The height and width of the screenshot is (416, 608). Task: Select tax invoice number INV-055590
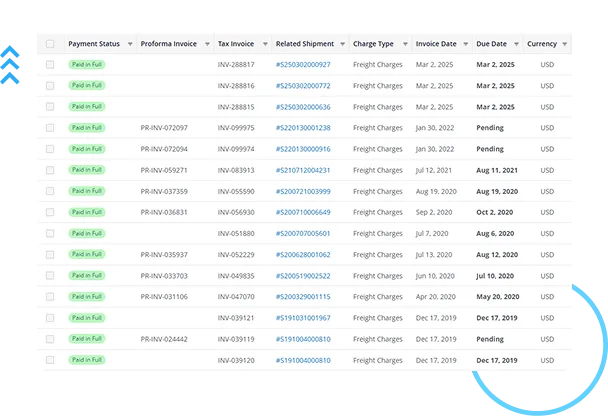[236, 192]
